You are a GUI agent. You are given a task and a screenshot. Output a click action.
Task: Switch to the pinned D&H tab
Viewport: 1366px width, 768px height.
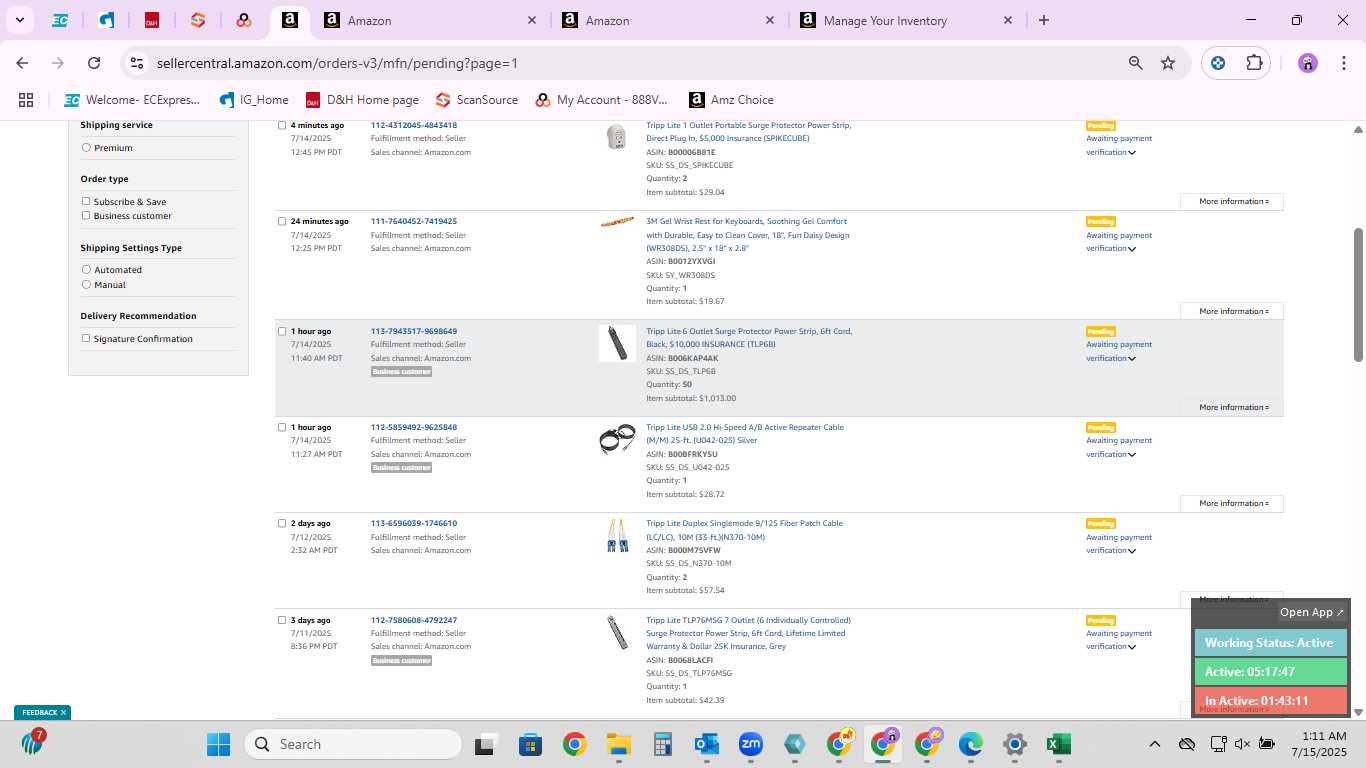pyautogui.click(x=152, y=20)
